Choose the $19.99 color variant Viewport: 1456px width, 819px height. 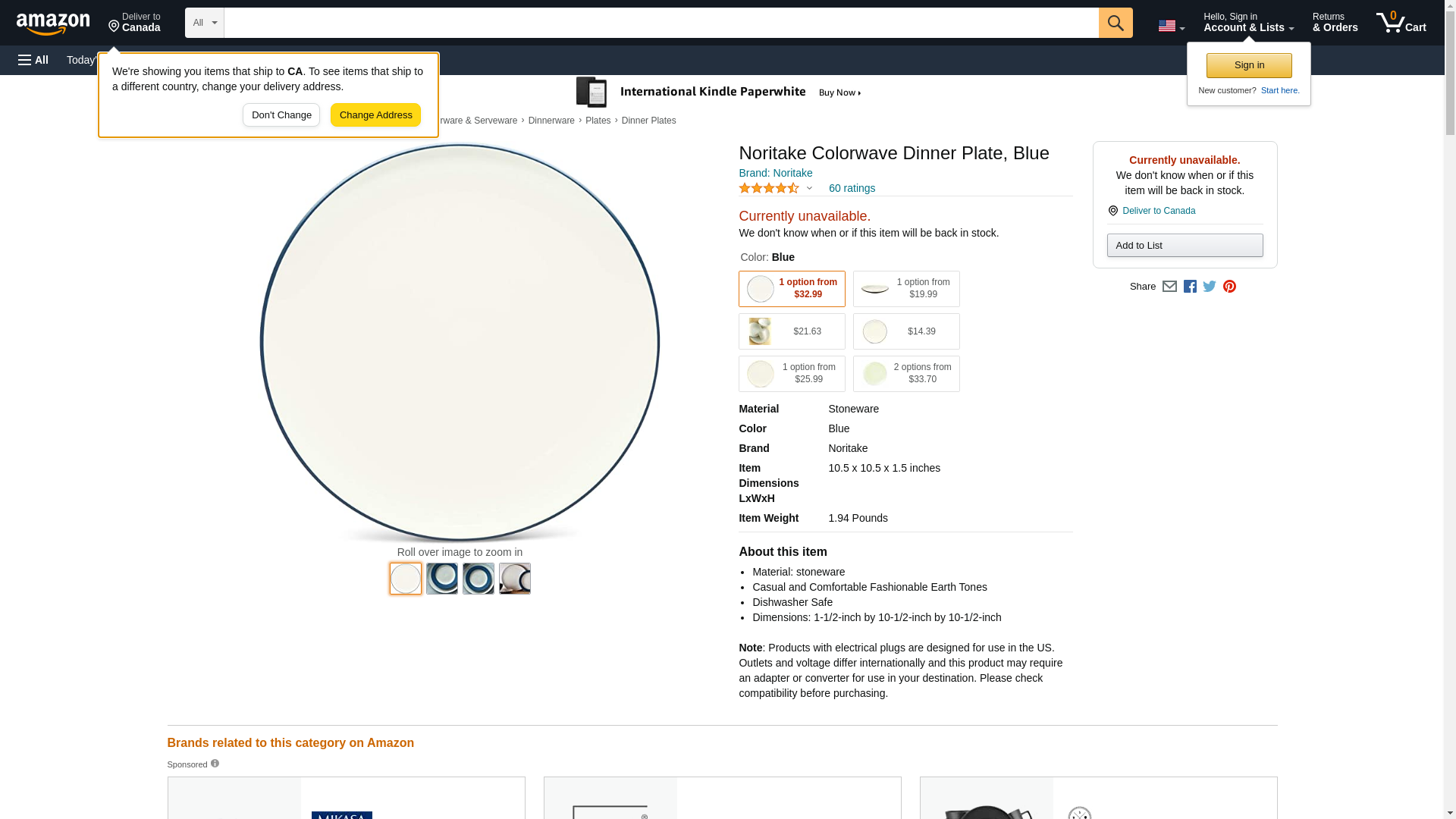tap(906, 289)
